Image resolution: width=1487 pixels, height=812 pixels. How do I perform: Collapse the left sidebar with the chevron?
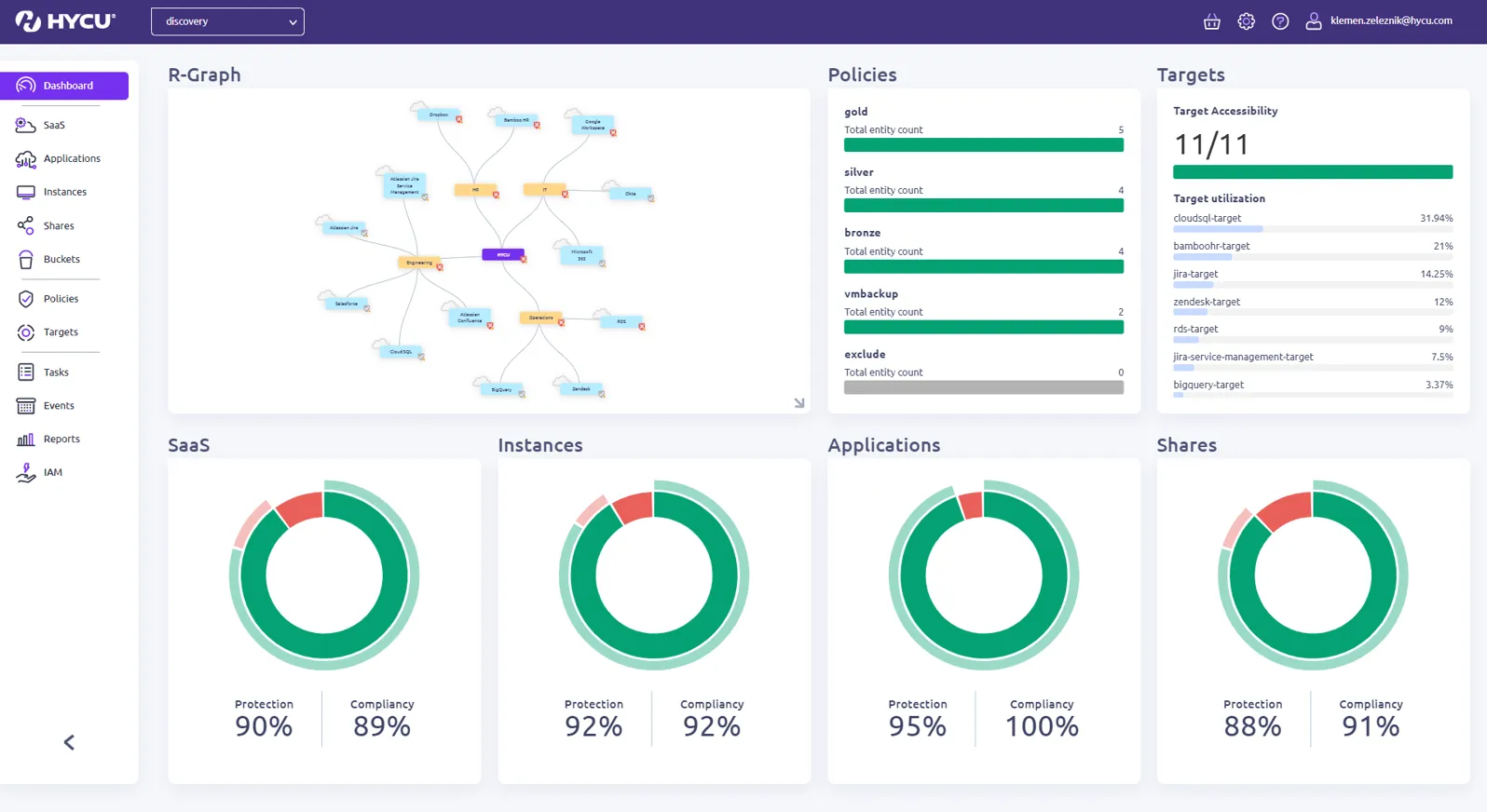[x=67, y=742]
